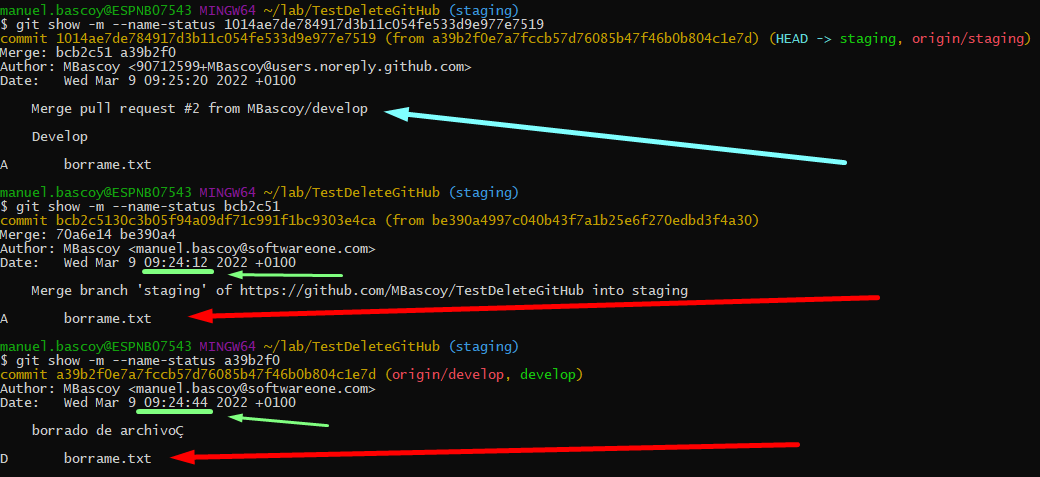
Task: Click the 'Merge: bcb2c51 a39b2f0' line
Action: [x=92, y=53]
